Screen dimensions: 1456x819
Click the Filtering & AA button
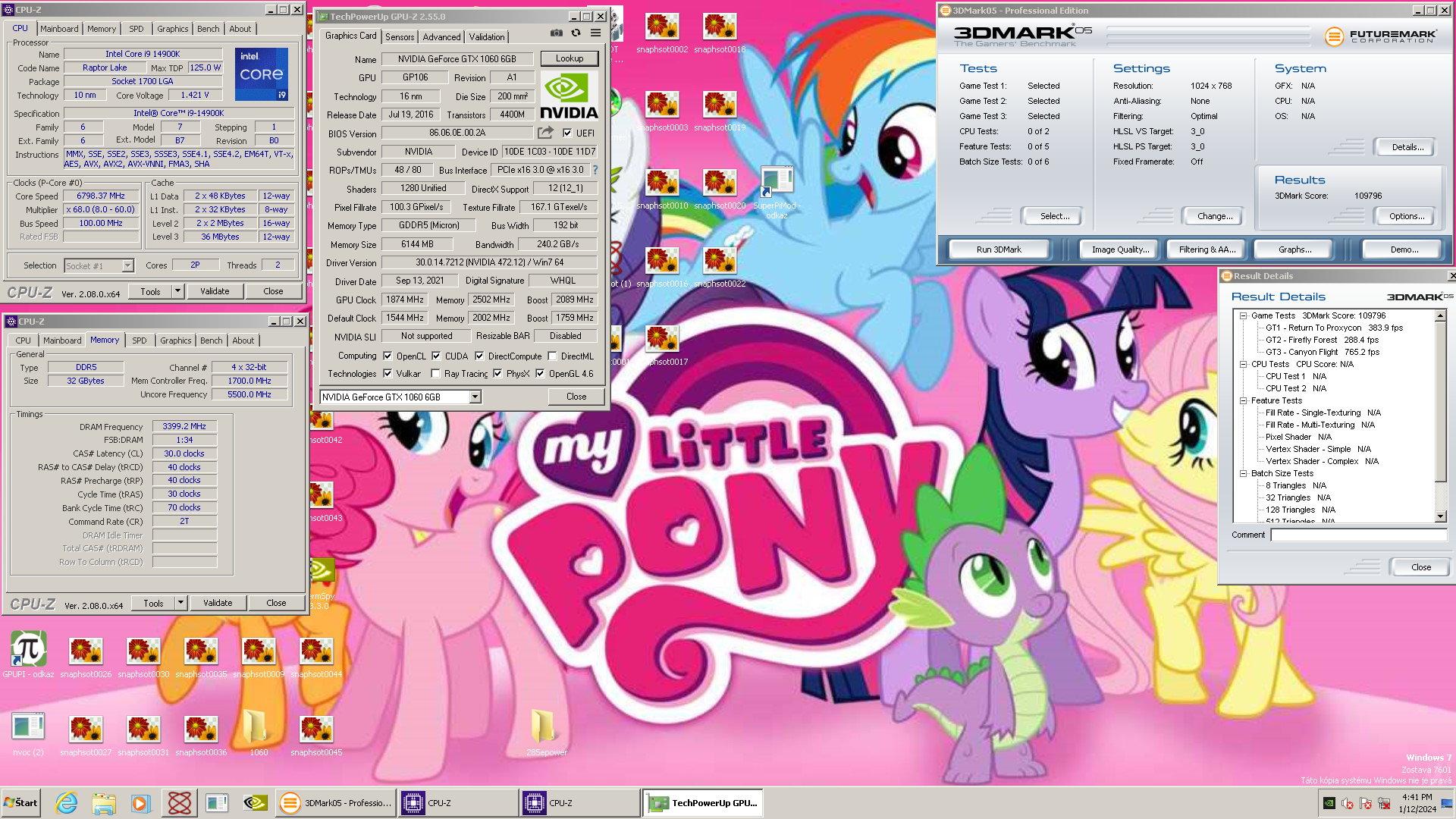point(1207,249)
